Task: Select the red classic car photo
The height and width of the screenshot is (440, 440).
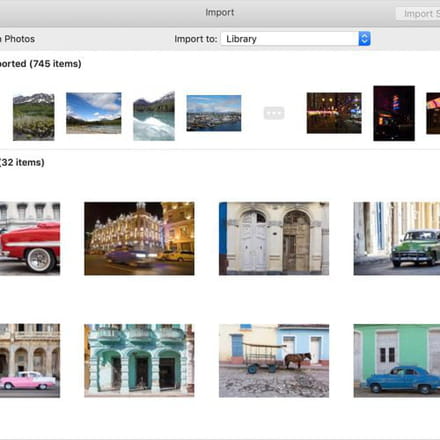Action: (x=30, y=239)
